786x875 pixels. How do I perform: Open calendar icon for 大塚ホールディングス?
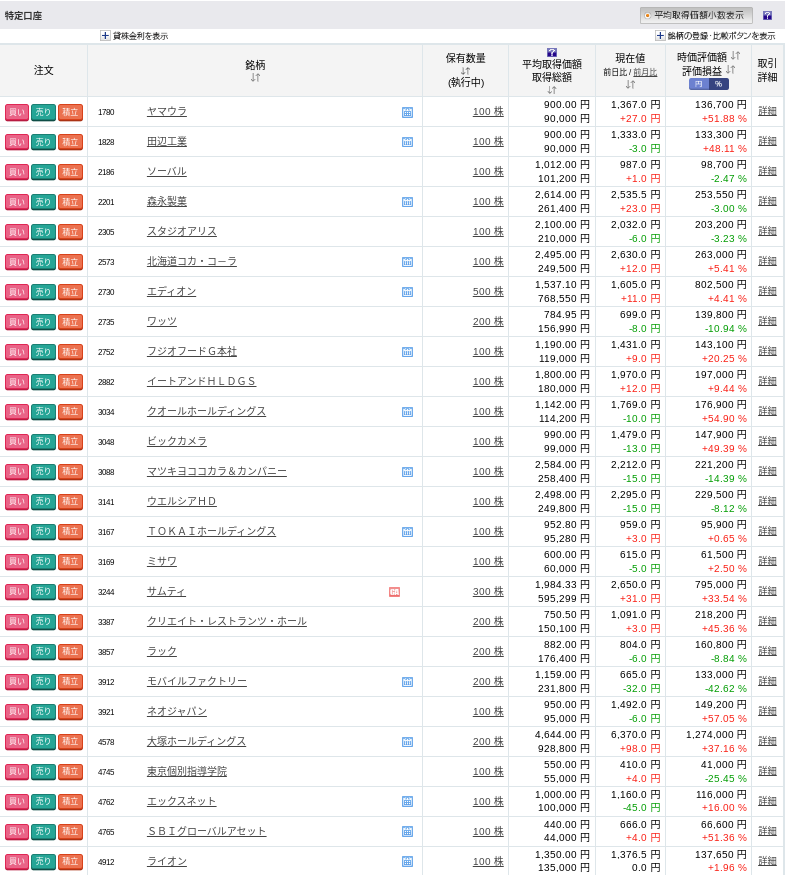(408, 742)
